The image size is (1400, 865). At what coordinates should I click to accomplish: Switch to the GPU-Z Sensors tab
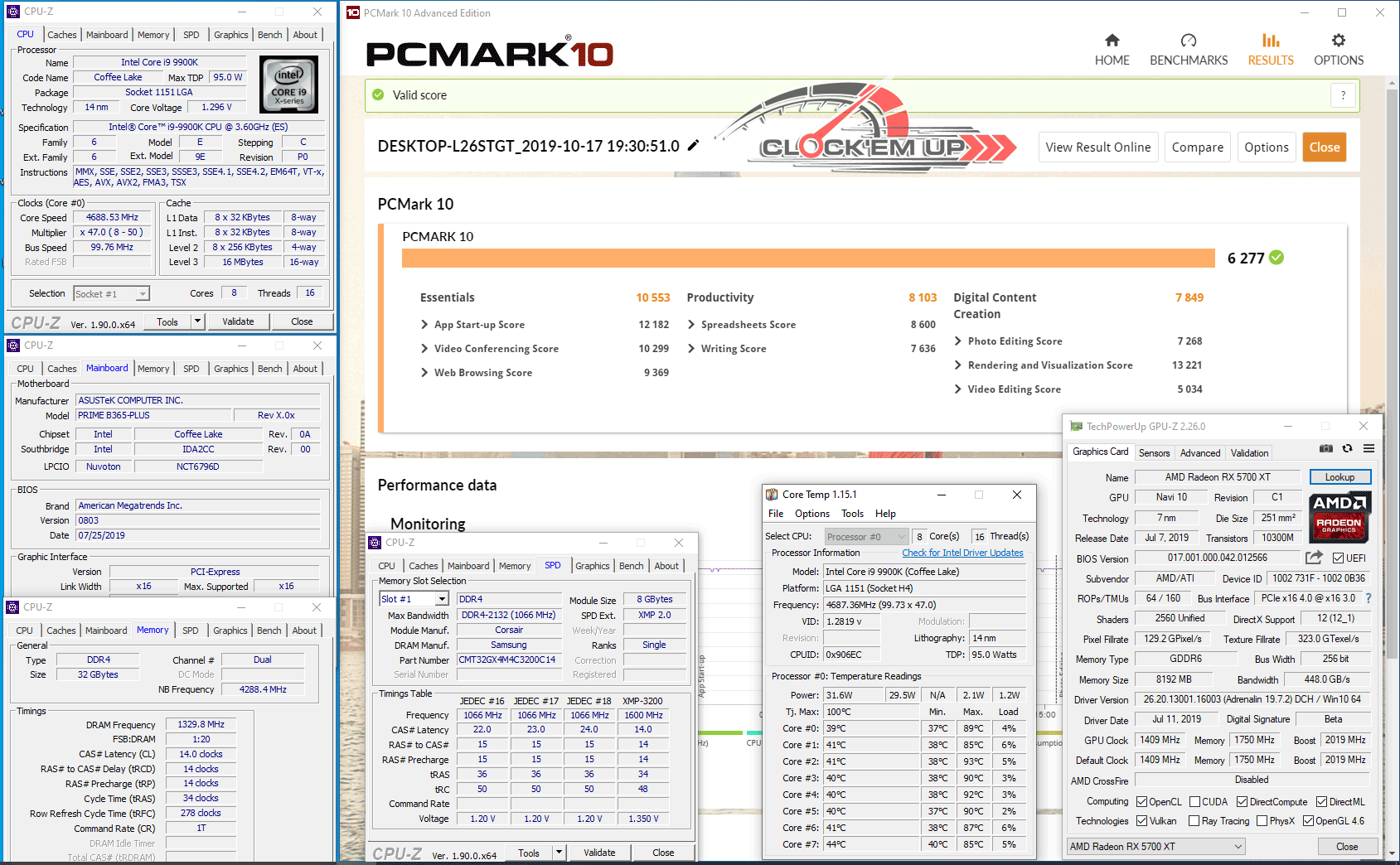click(x=1154, y=453)
